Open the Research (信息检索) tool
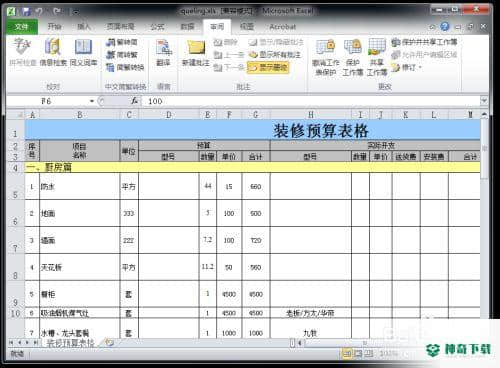The image size is (500, 368). pyautogui.click(x=53, y=52)
